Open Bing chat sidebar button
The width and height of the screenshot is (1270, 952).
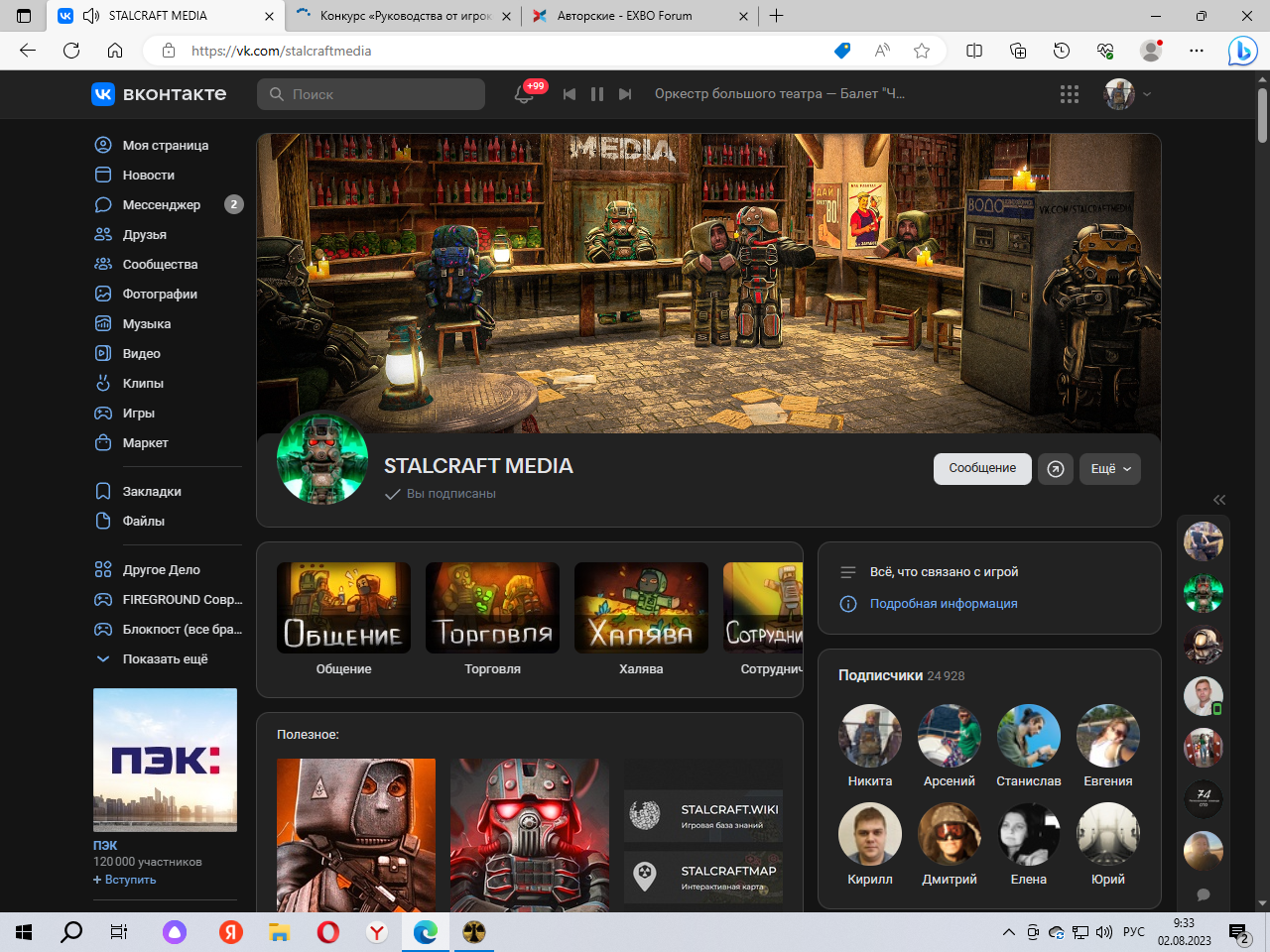(x=1242, y=51)
